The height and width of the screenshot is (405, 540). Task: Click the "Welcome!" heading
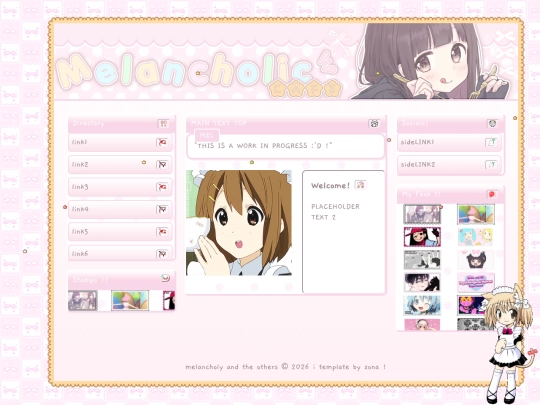click(330, 186)
